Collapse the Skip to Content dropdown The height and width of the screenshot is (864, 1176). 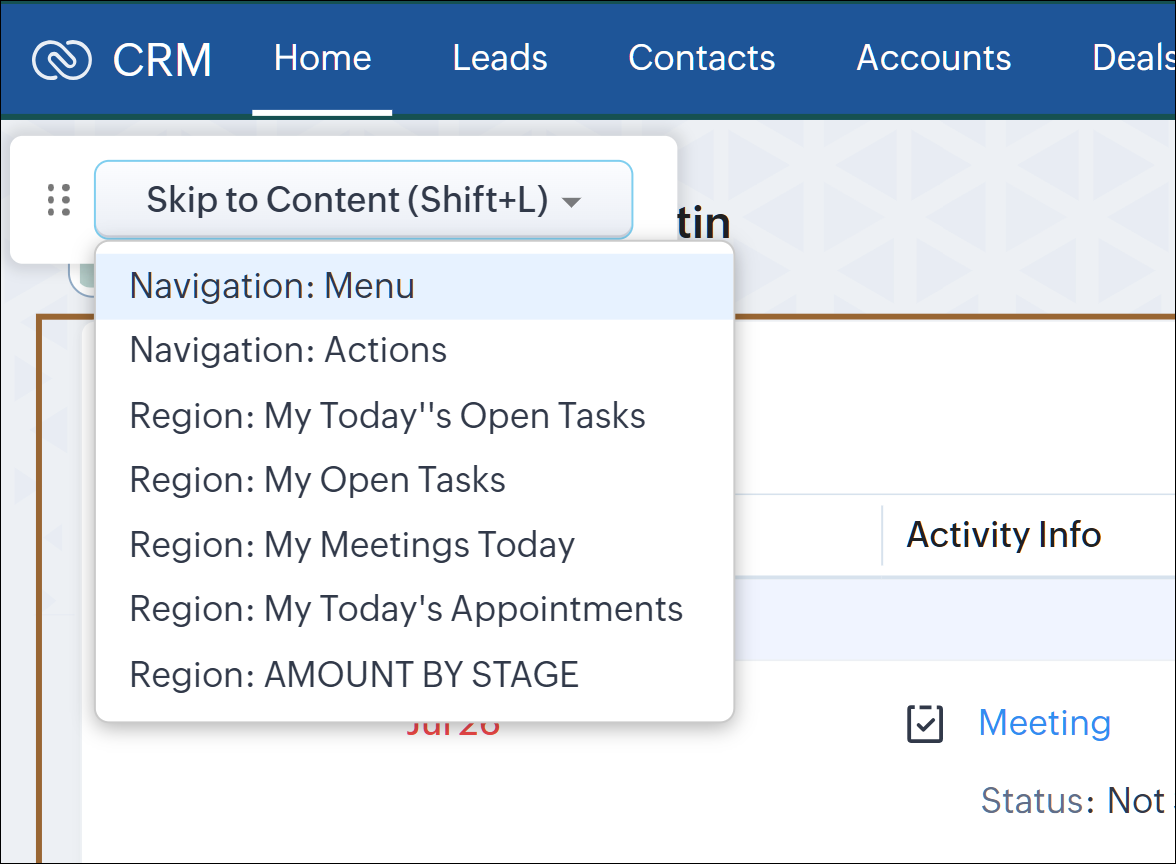pyautogui.click(x=347, y=200)
